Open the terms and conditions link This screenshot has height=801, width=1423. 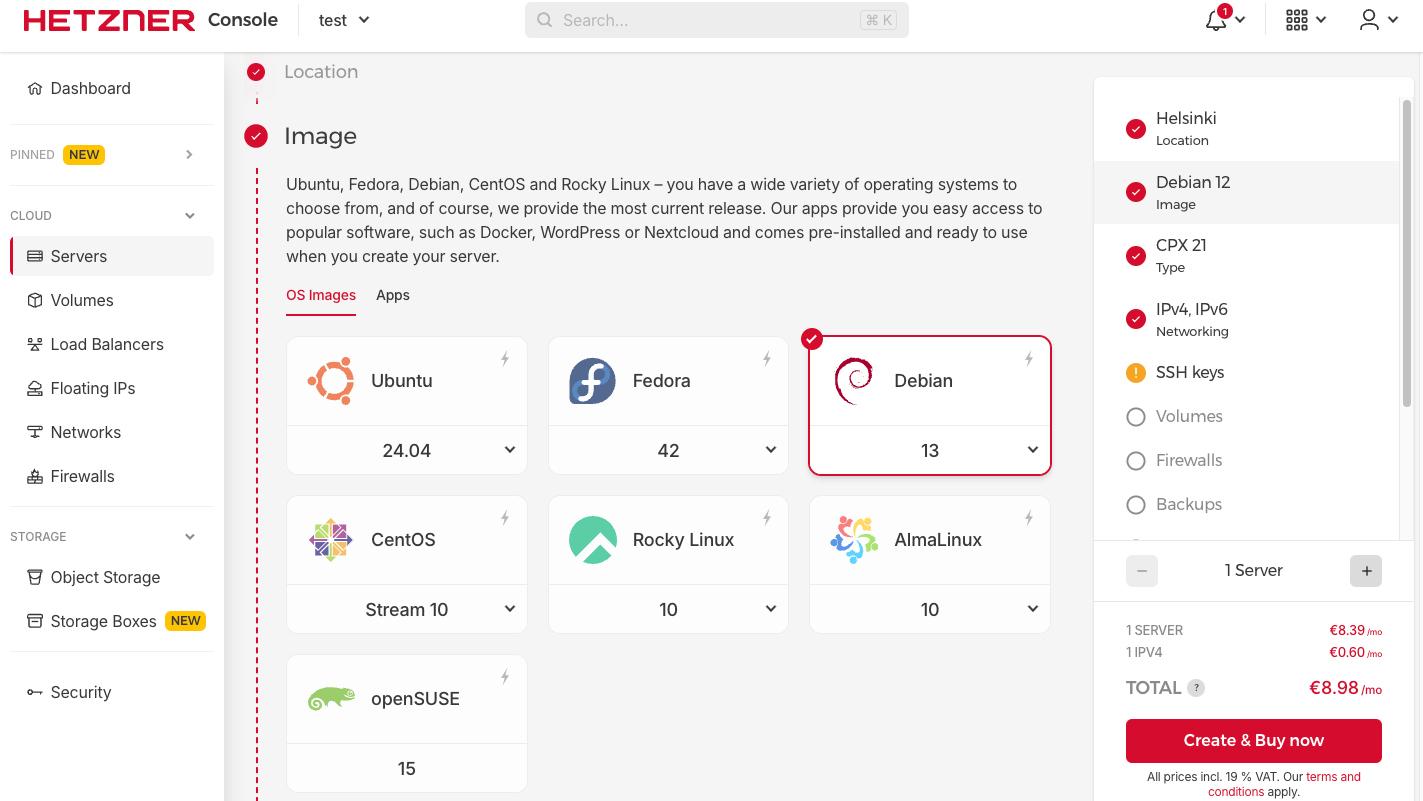click(1332, 777)
